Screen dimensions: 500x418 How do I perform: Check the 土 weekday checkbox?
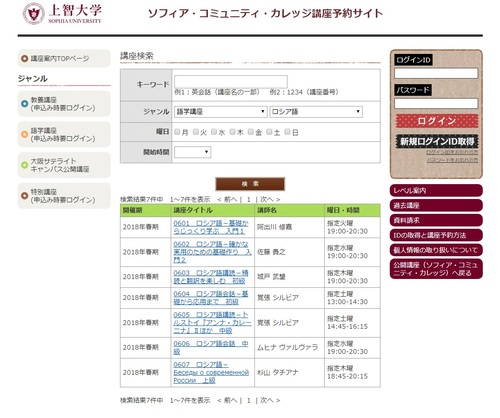269,132
